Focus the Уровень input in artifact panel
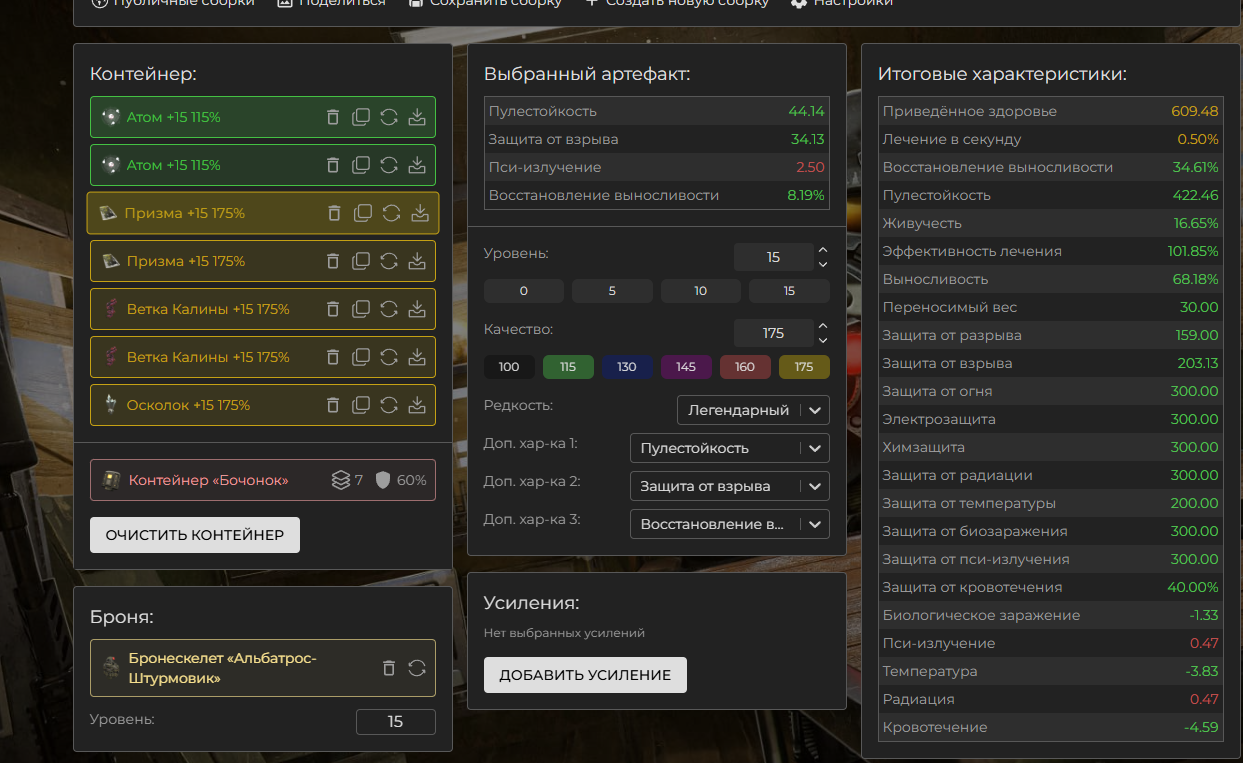 [773, 257]
